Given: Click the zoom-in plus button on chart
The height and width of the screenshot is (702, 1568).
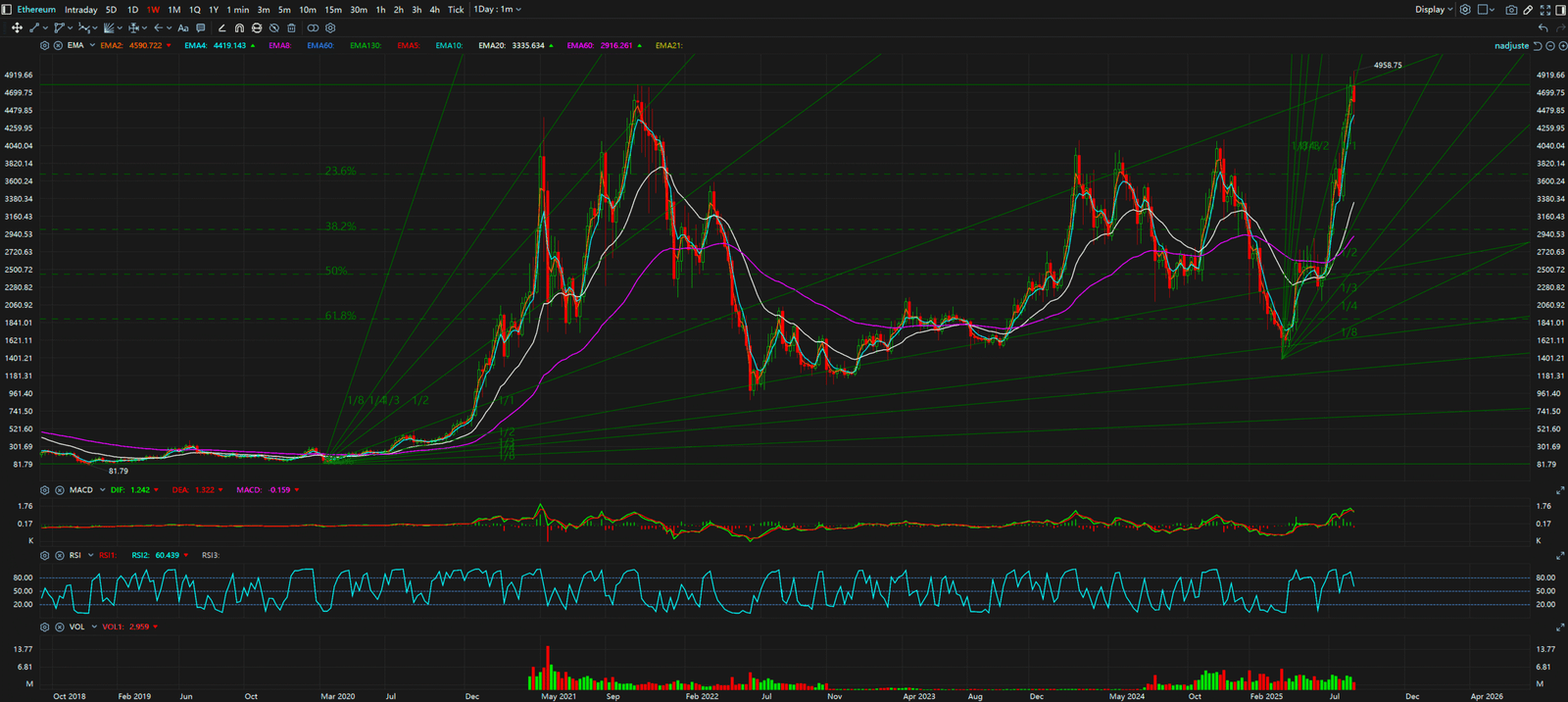Looking at the screenshot, I should click(x=1563, y=46).
